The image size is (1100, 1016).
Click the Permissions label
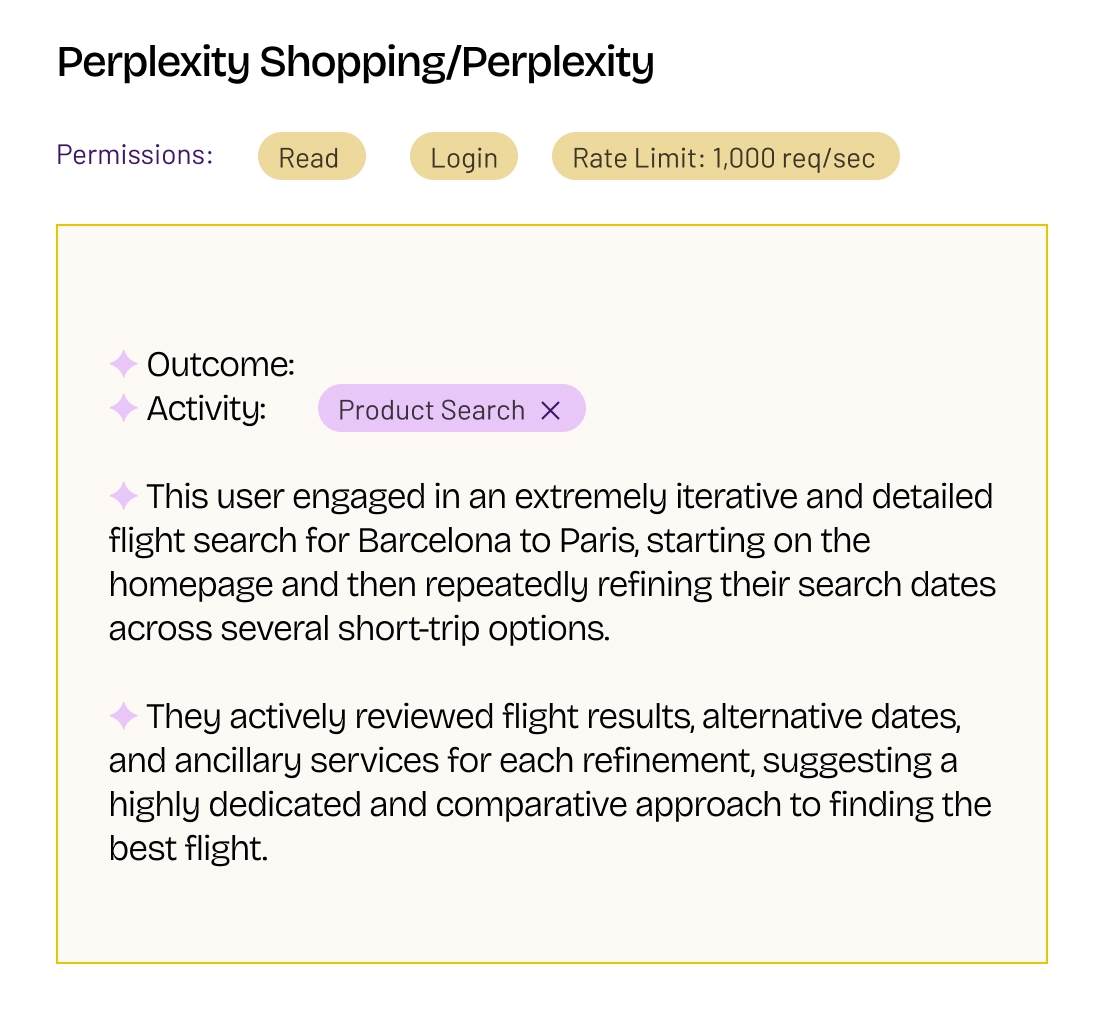coord(134,155)
